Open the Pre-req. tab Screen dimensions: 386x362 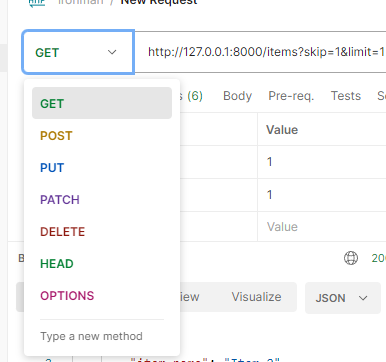(291, 96)
